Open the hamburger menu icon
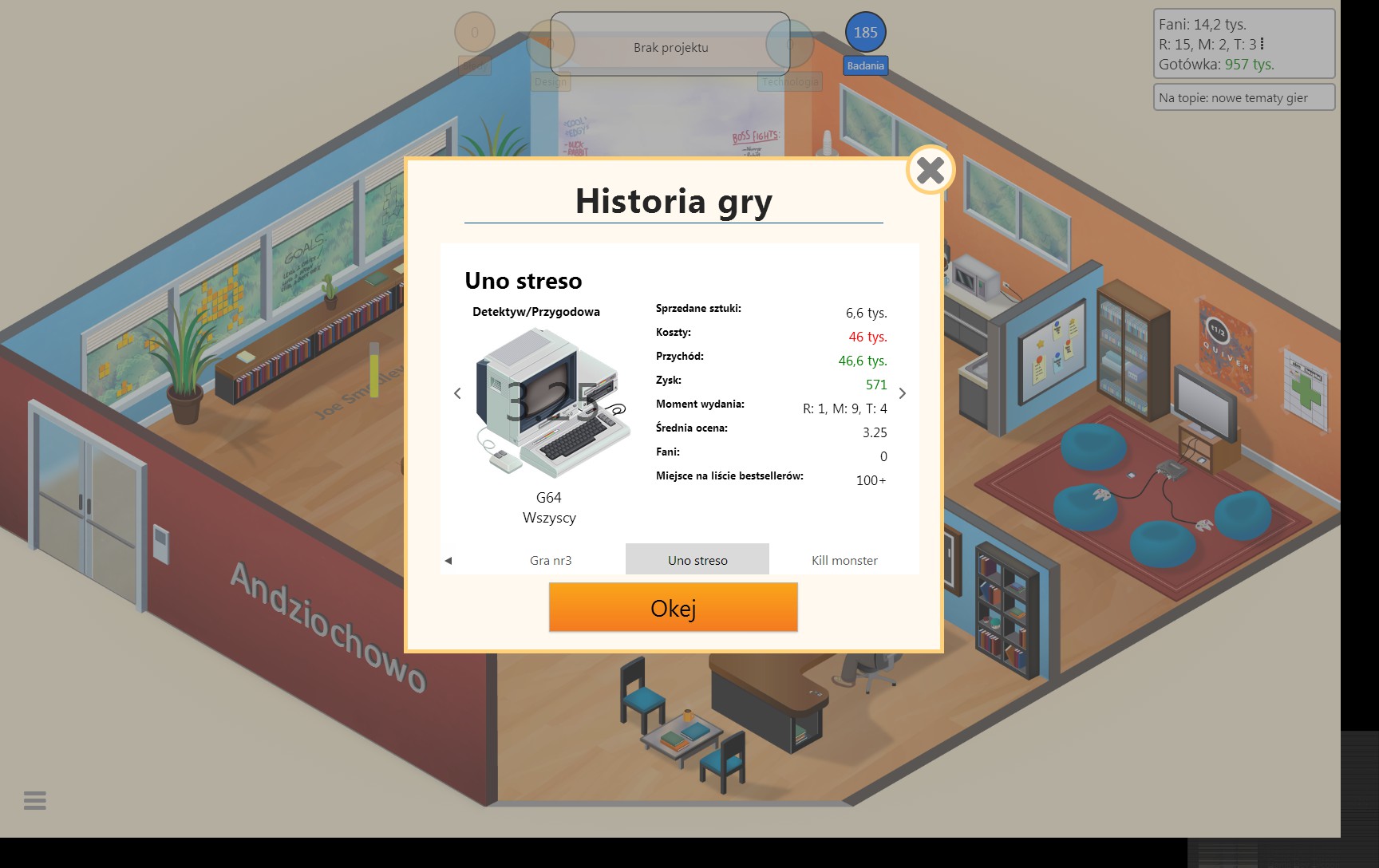1379x868 pixels. (x=35, y=800)
